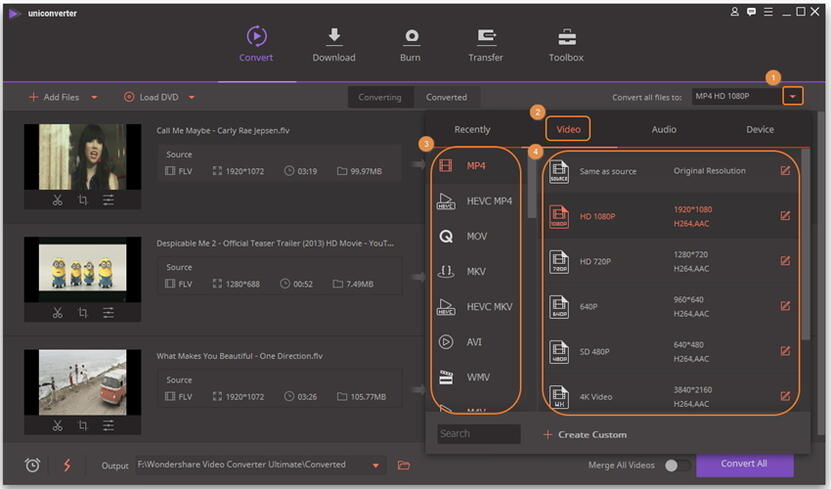Edit the SD 480P preset
Screen dimensions: 831x489
click(x=785, y=351)
